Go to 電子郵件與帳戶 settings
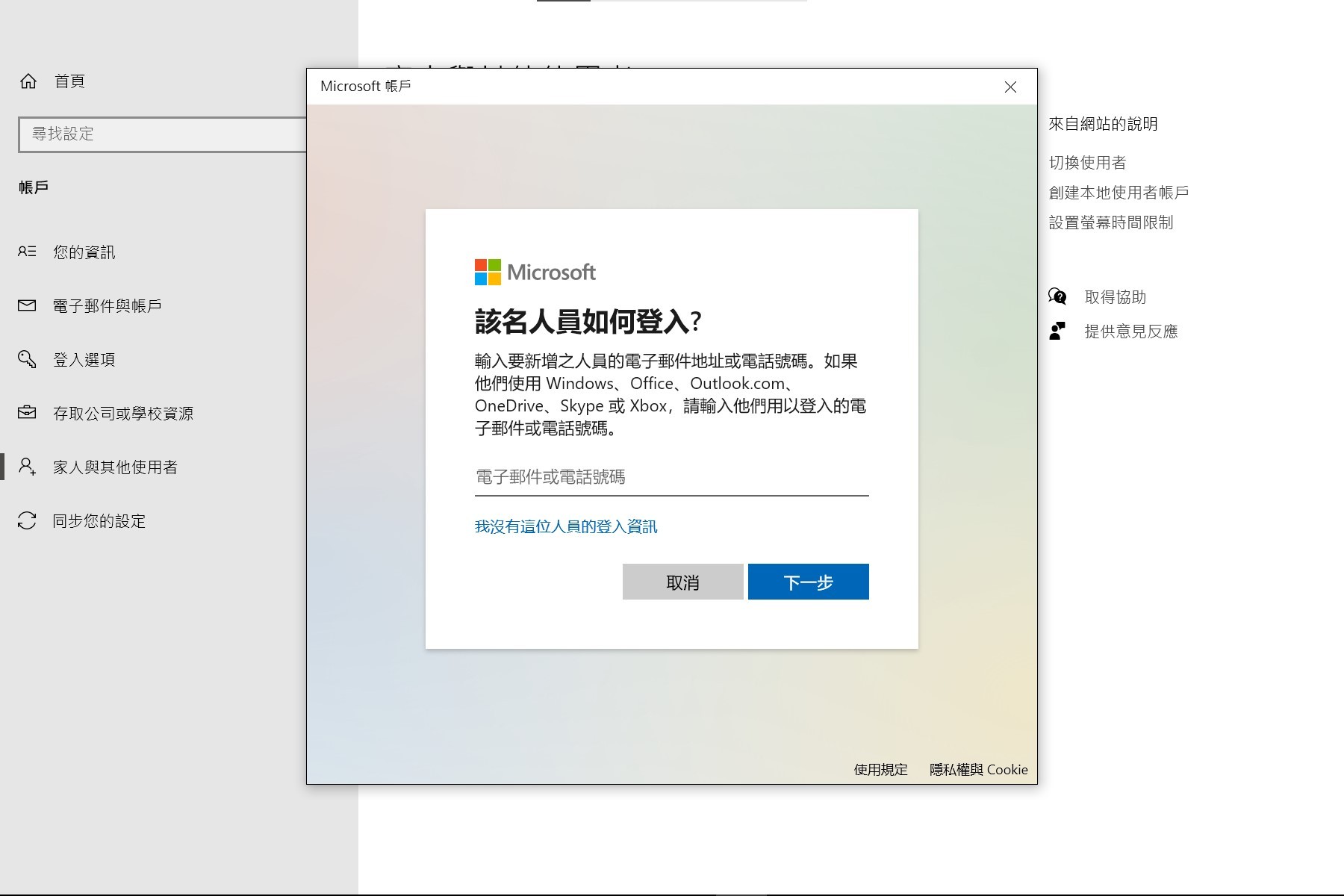Image resolution: width=1344 pixels, height=896 pixels. click(x=108, y=306)
